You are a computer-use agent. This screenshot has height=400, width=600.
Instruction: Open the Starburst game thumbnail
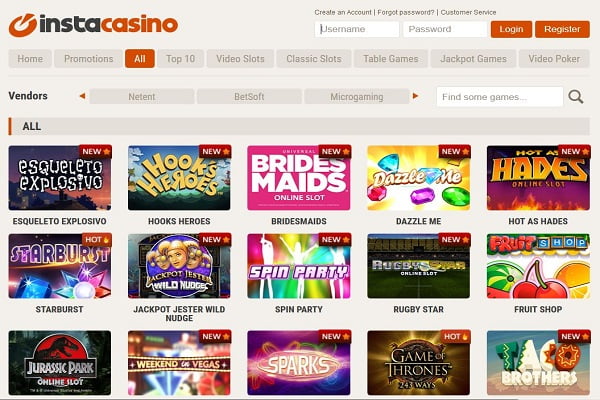60,266
